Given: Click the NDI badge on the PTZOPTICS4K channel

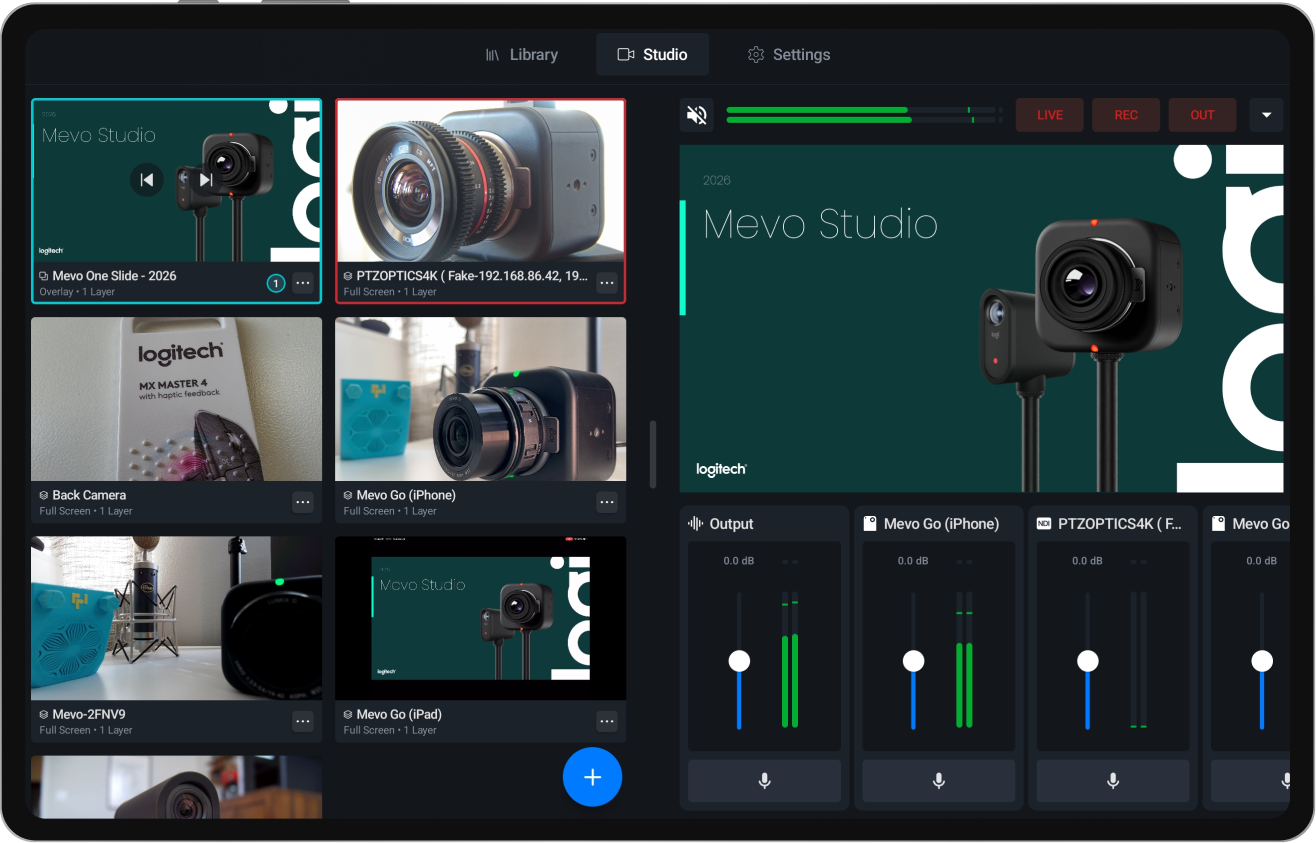Looking at the screenshot, I should click(1043, 522).
